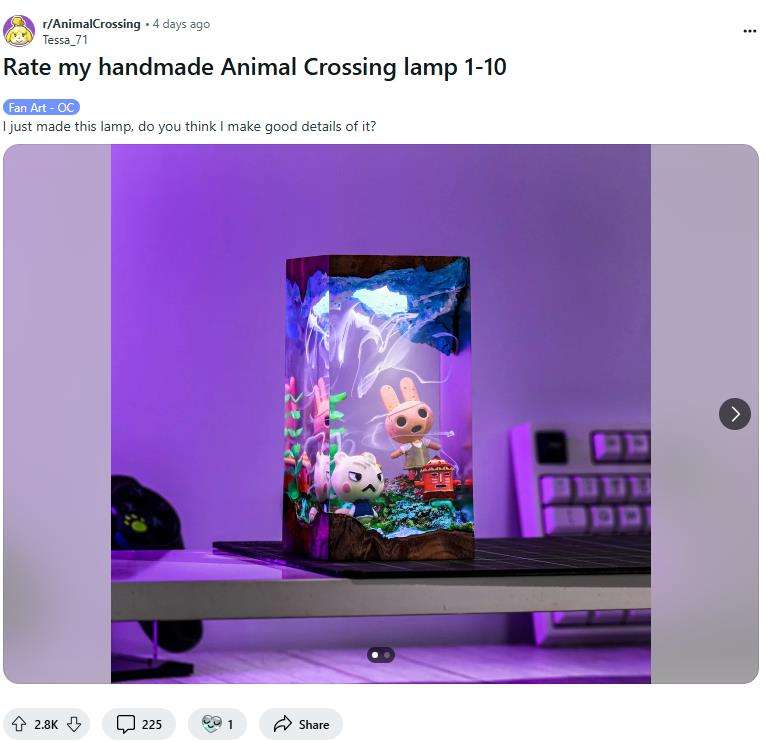Go to the next image in gallery
766x742 pixels.
pos(735,414)
